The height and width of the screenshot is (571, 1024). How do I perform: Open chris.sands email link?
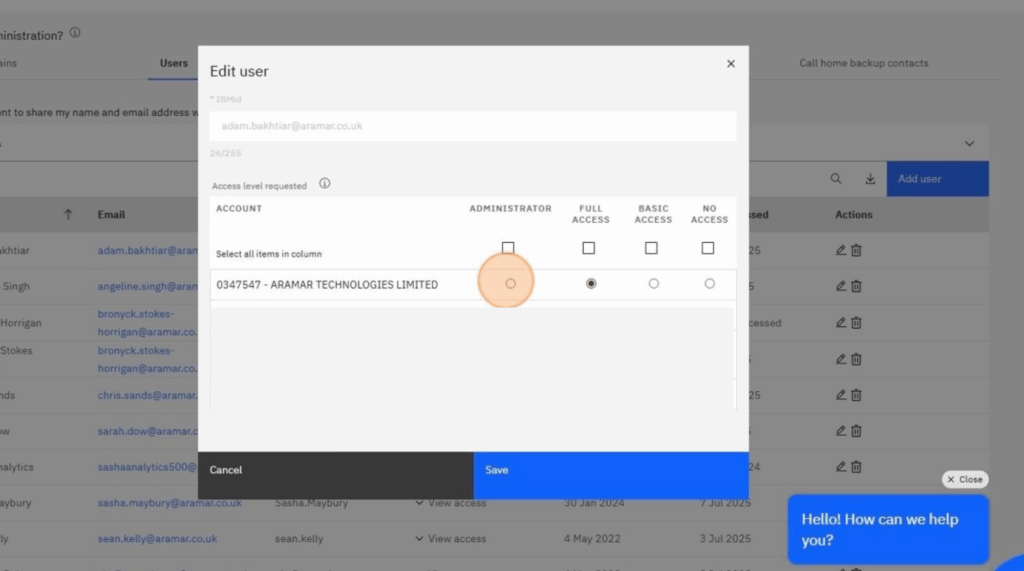pyautogui.click(x=148, y=395)
